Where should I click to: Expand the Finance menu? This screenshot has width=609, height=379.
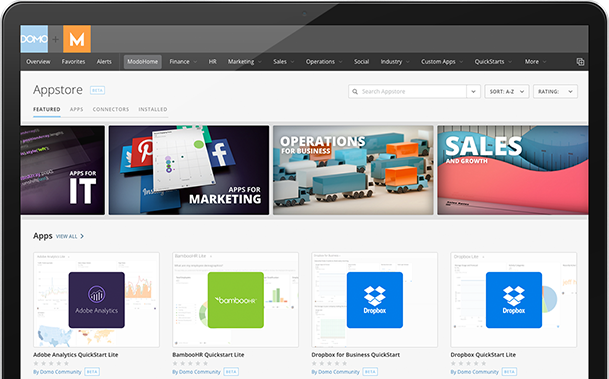tap(183, 62)
